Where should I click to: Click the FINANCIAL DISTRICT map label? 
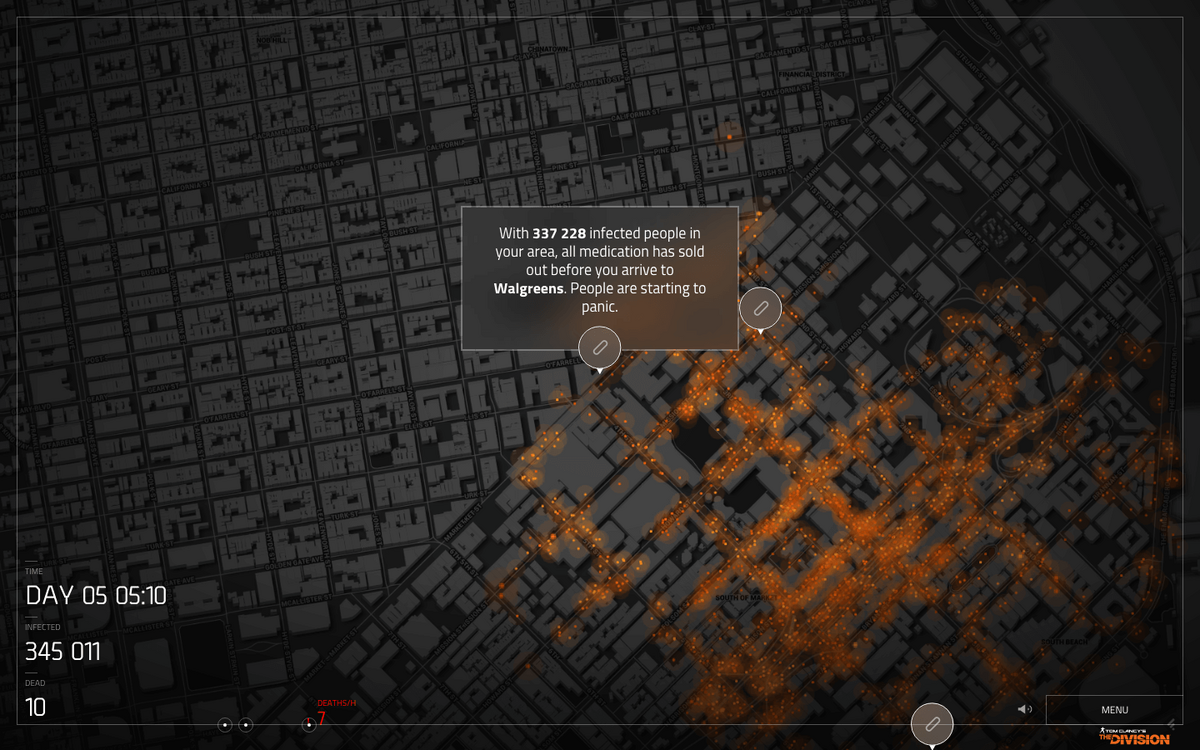(812, 75)
